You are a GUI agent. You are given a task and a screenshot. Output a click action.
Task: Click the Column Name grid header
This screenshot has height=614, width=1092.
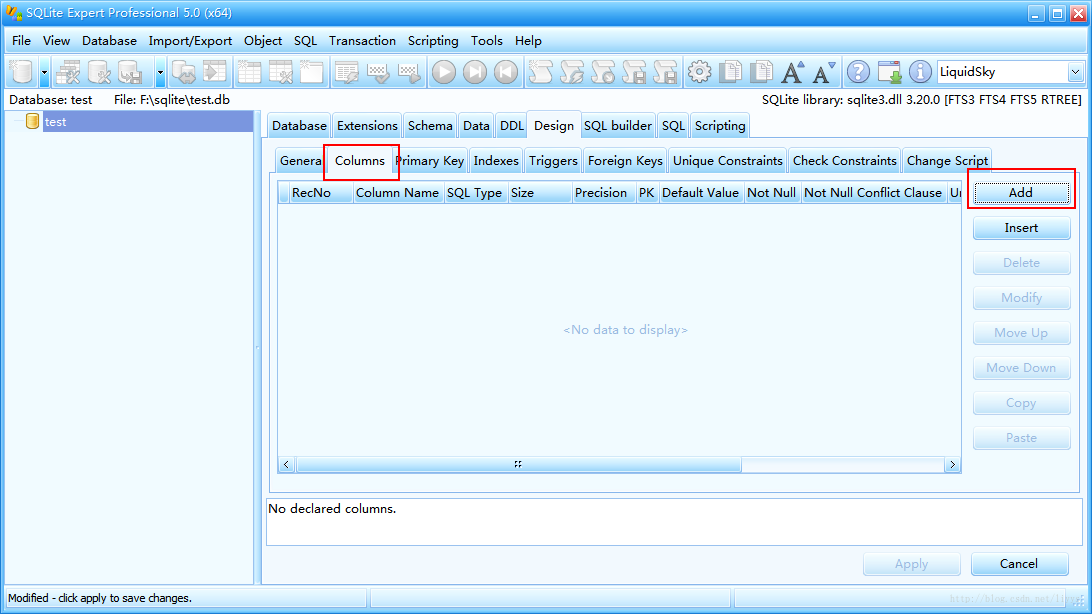coord(397,193)
